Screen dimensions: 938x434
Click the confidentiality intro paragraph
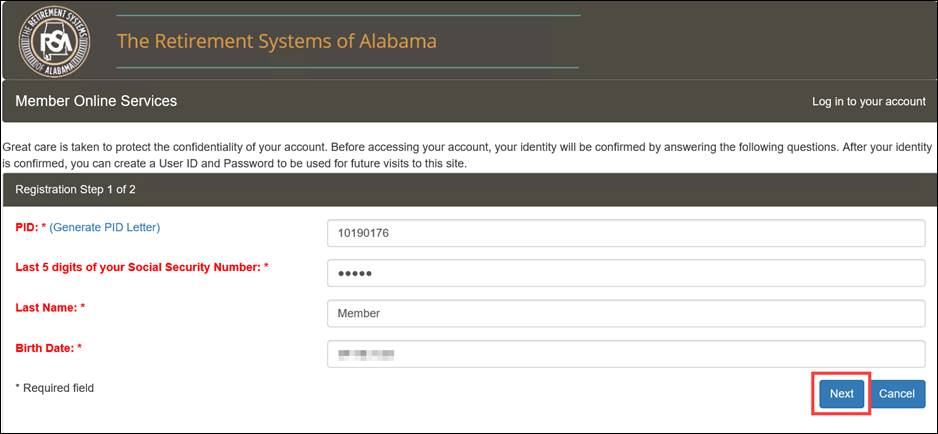[467, 154]
